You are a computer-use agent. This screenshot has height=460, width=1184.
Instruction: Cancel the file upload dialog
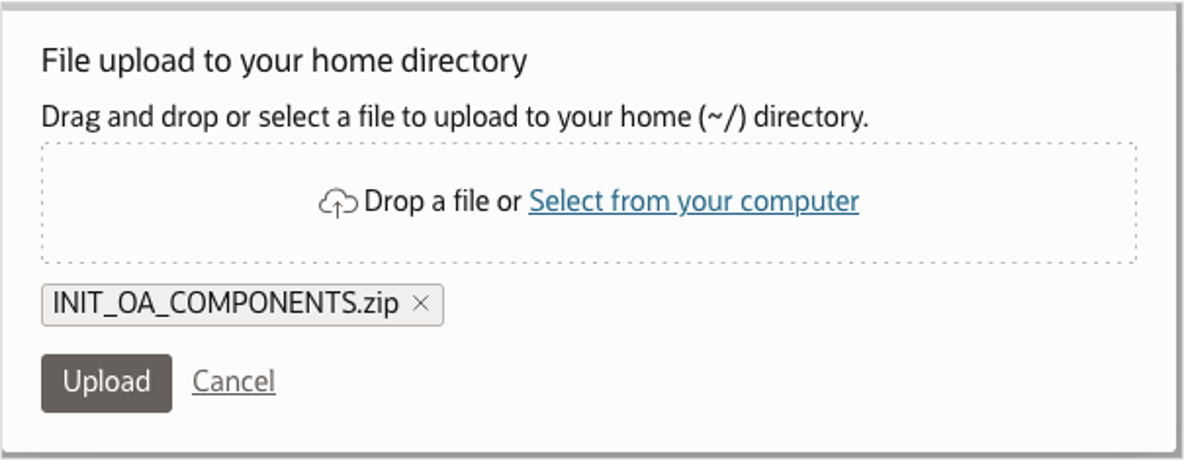click(x=233, y=382)
